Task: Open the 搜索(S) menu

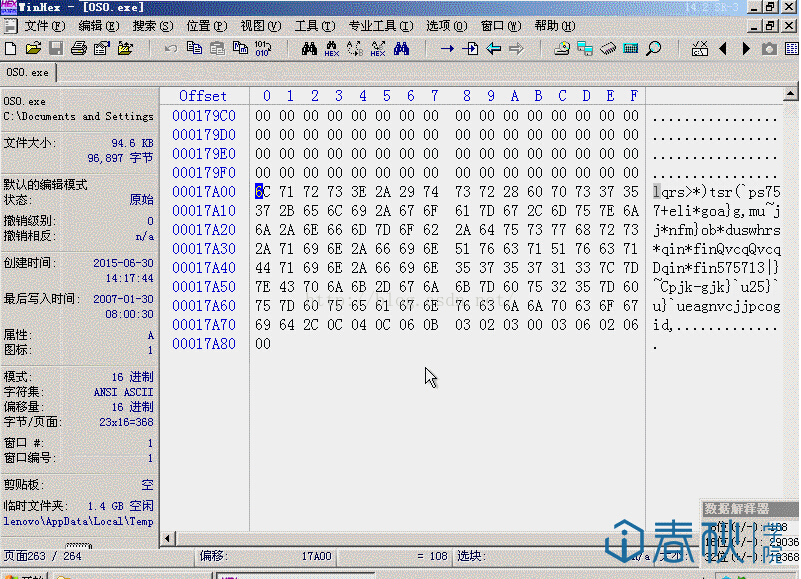Action: pyautogui.click(x=153, y=26)
